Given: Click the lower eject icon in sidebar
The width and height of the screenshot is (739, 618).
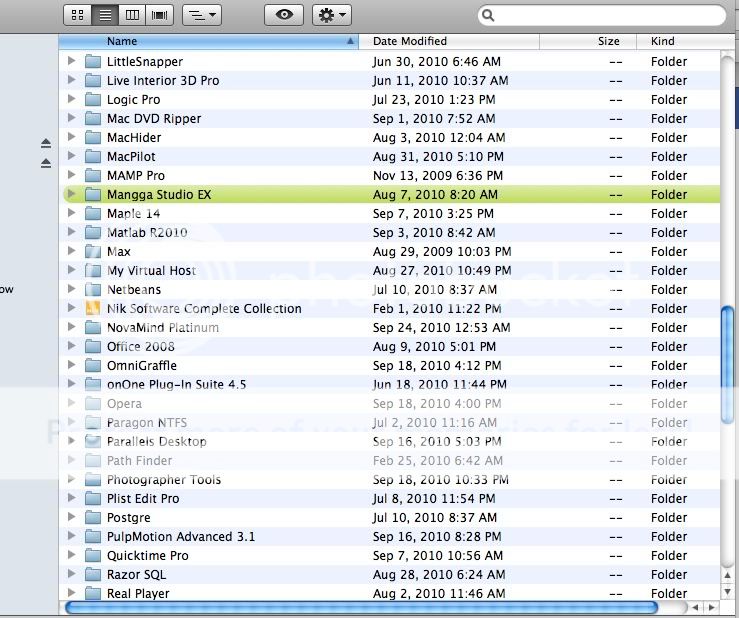Looking at the screenshot, I should 46,164.
